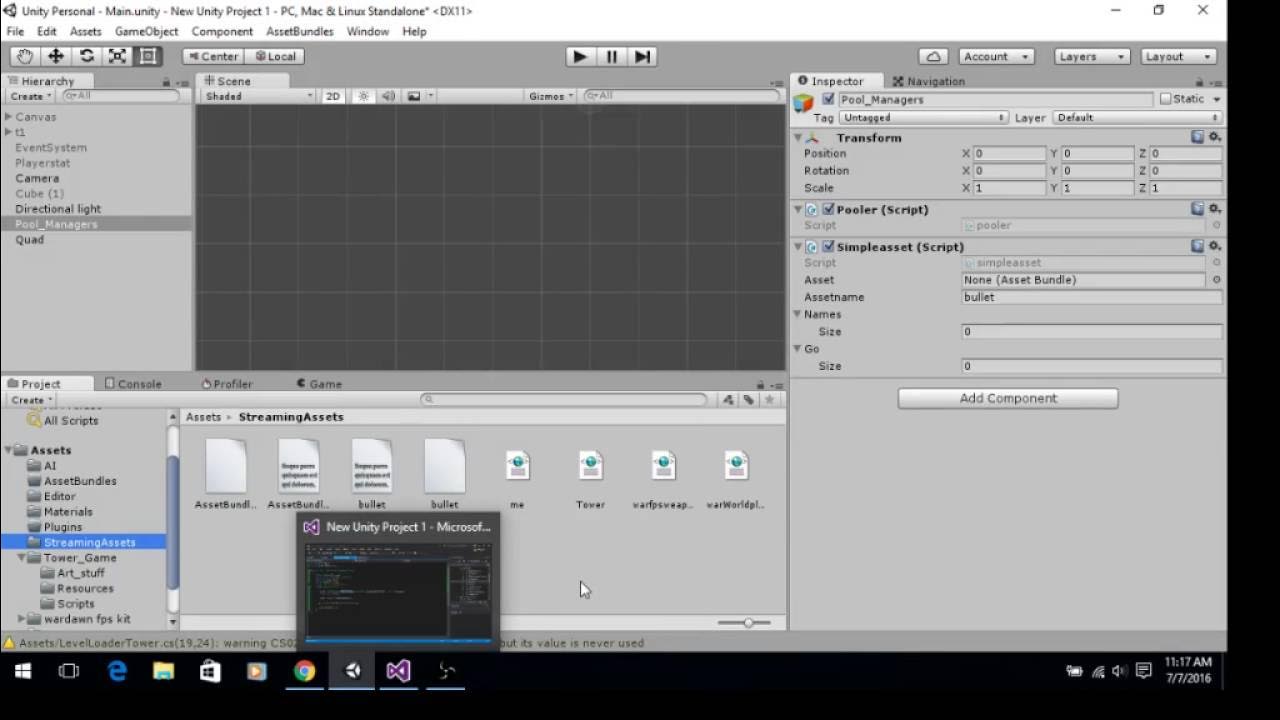Open Pooler script gear settings

click(x=1214, y=209)
